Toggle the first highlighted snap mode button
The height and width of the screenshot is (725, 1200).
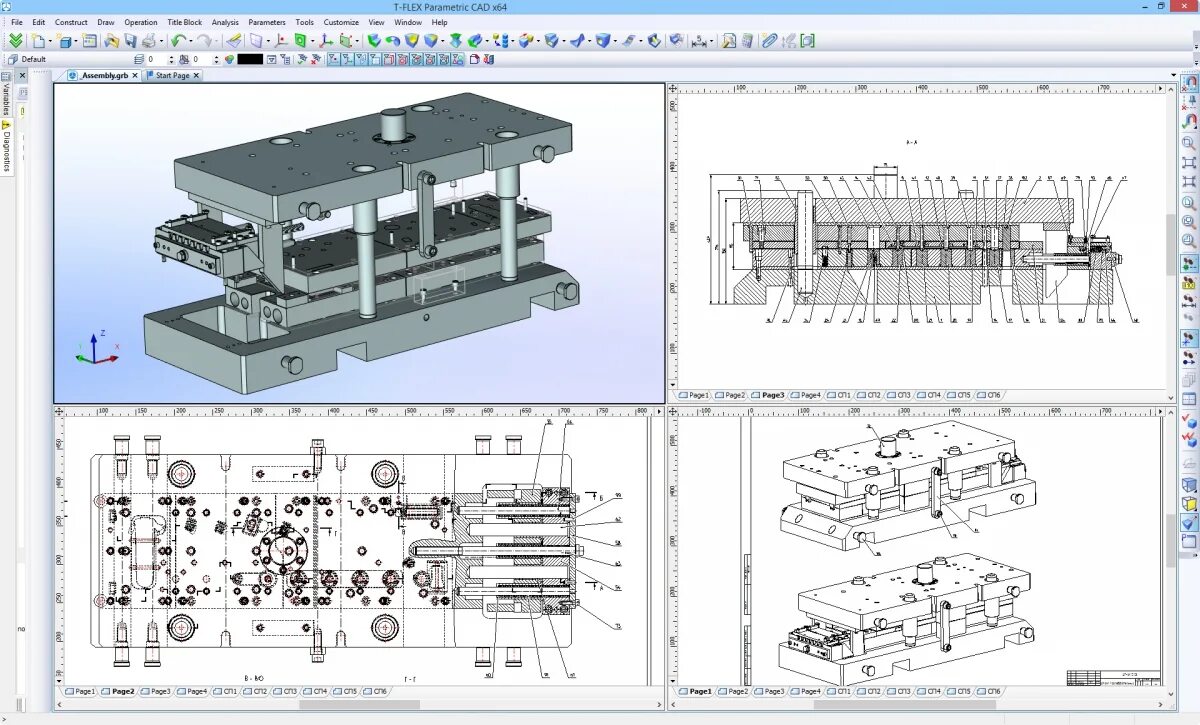pyautogui.click(x=334, y=59)
